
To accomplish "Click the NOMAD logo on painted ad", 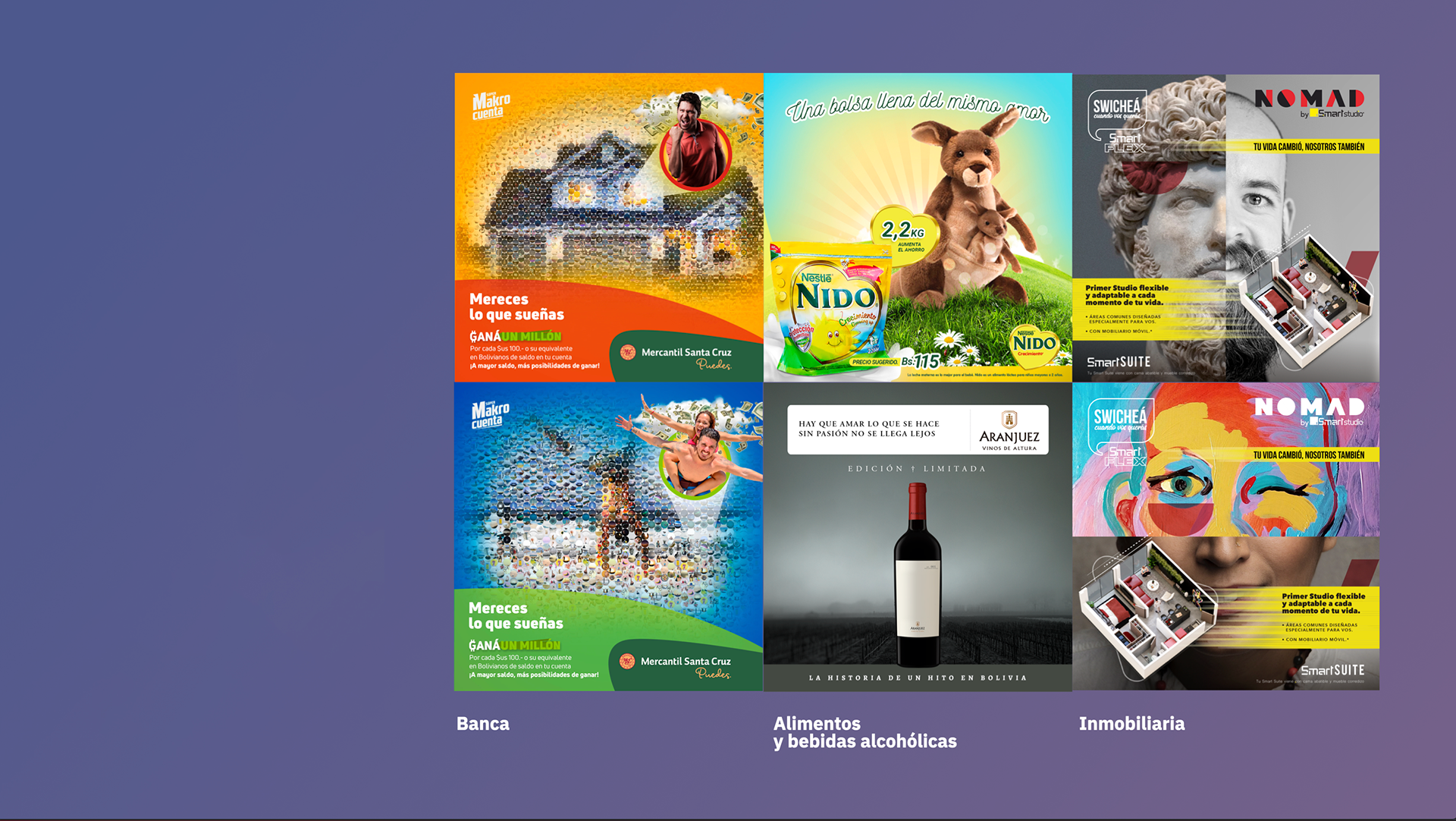I will 1309,411.
